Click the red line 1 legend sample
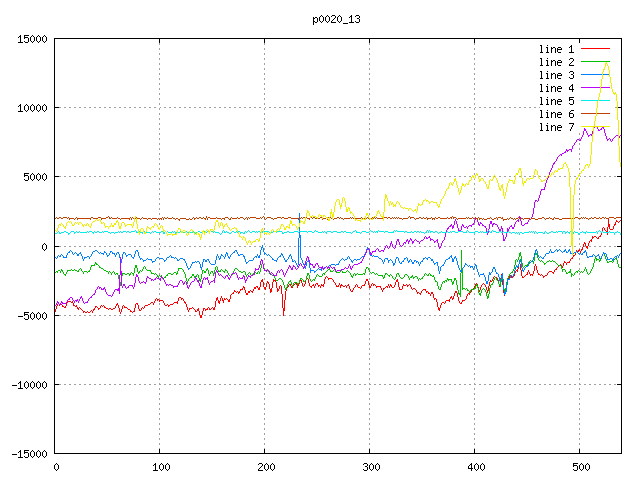The height and width of the screenshot is (480, 640). point(596,49)
